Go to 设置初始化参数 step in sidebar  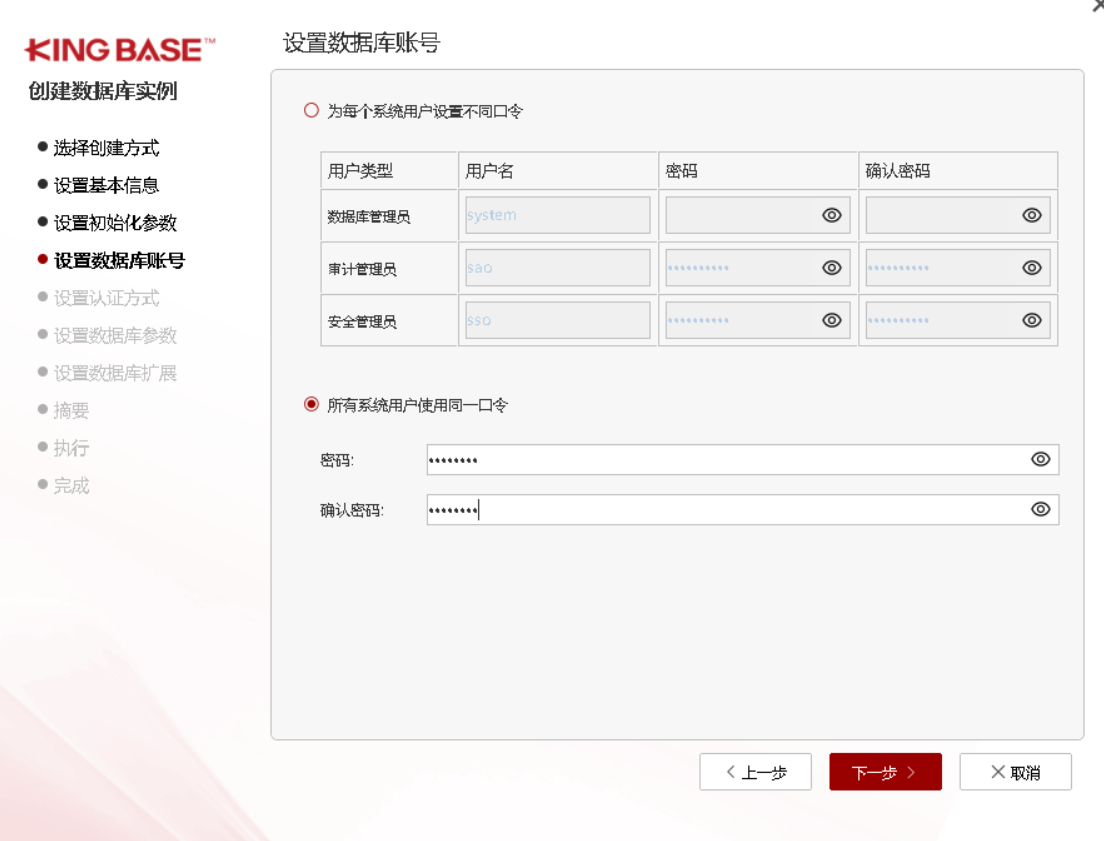[114, 223]
